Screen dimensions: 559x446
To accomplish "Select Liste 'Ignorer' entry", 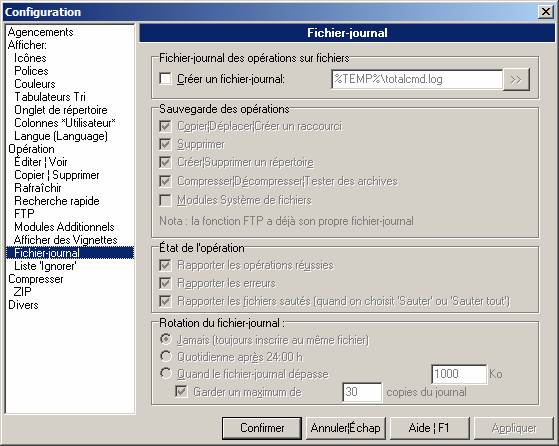I will point(45,266).
